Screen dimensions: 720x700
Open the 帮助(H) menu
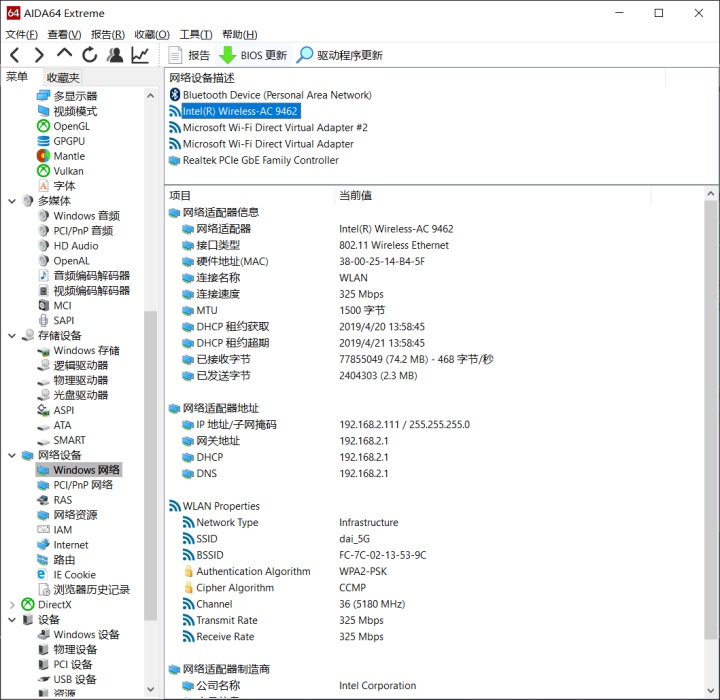[x=240, y=34]
